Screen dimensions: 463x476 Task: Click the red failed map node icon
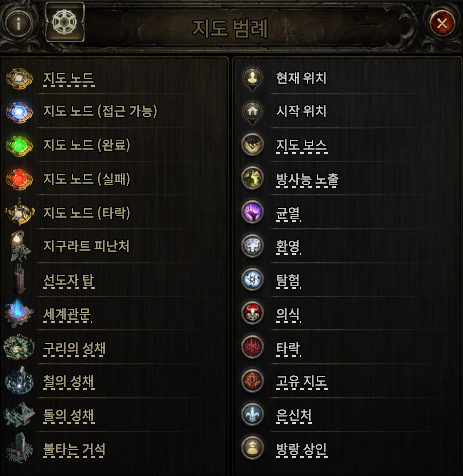[19, 179]
